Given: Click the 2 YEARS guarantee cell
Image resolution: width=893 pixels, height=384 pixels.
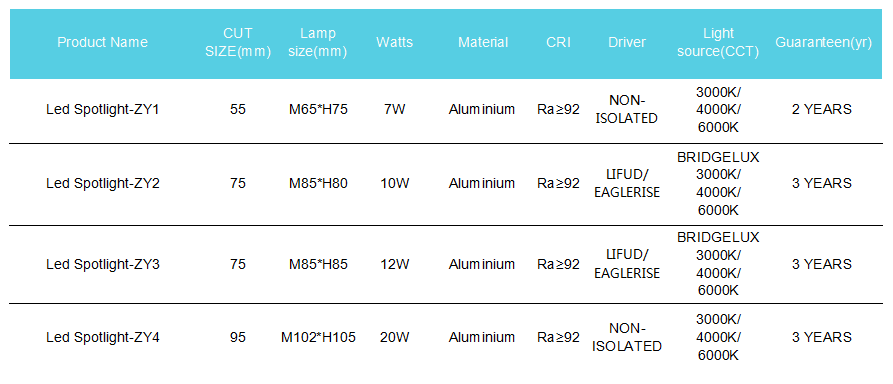Looking at the screenshot, I should [822, 109].
